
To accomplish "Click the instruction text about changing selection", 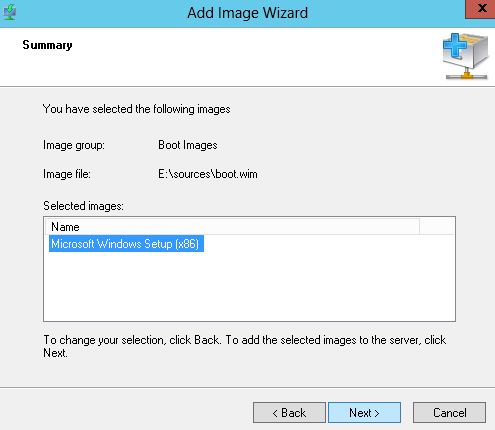I will (x=245, y=346).
